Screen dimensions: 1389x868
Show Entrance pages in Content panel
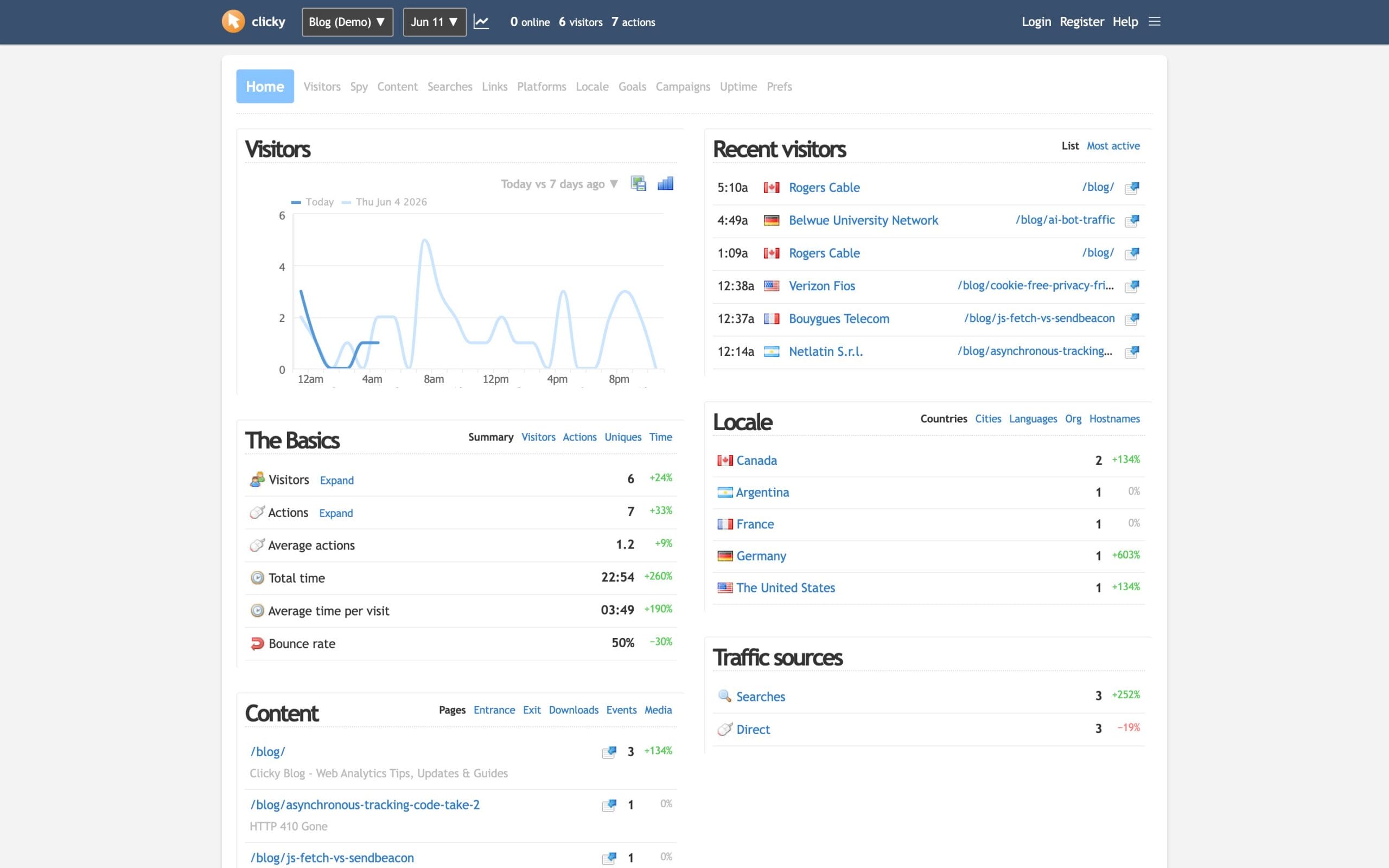coord(494,710)
